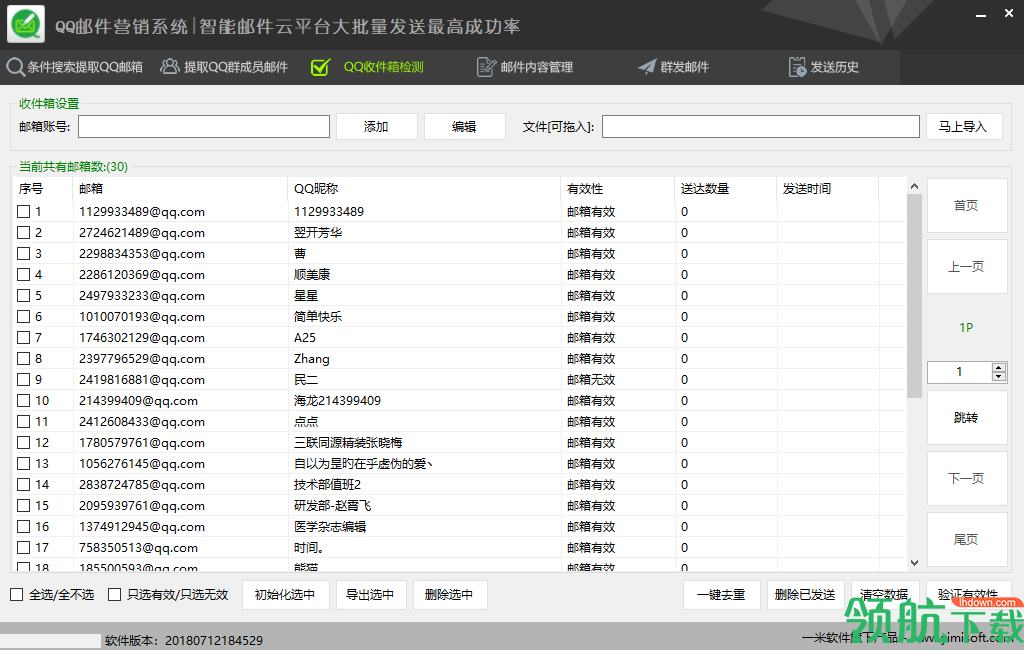
Task: Click the mail content edit icon
Action: tap(487, 67)
